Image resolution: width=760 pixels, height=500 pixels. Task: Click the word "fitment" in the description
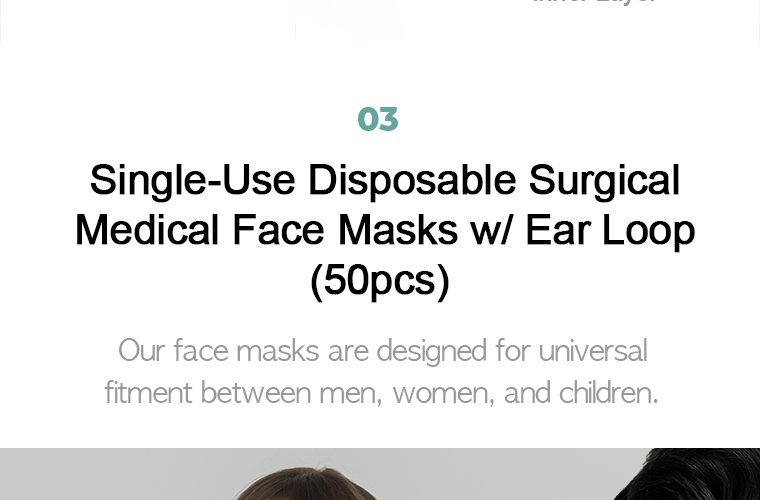click(x=148, y=392)
